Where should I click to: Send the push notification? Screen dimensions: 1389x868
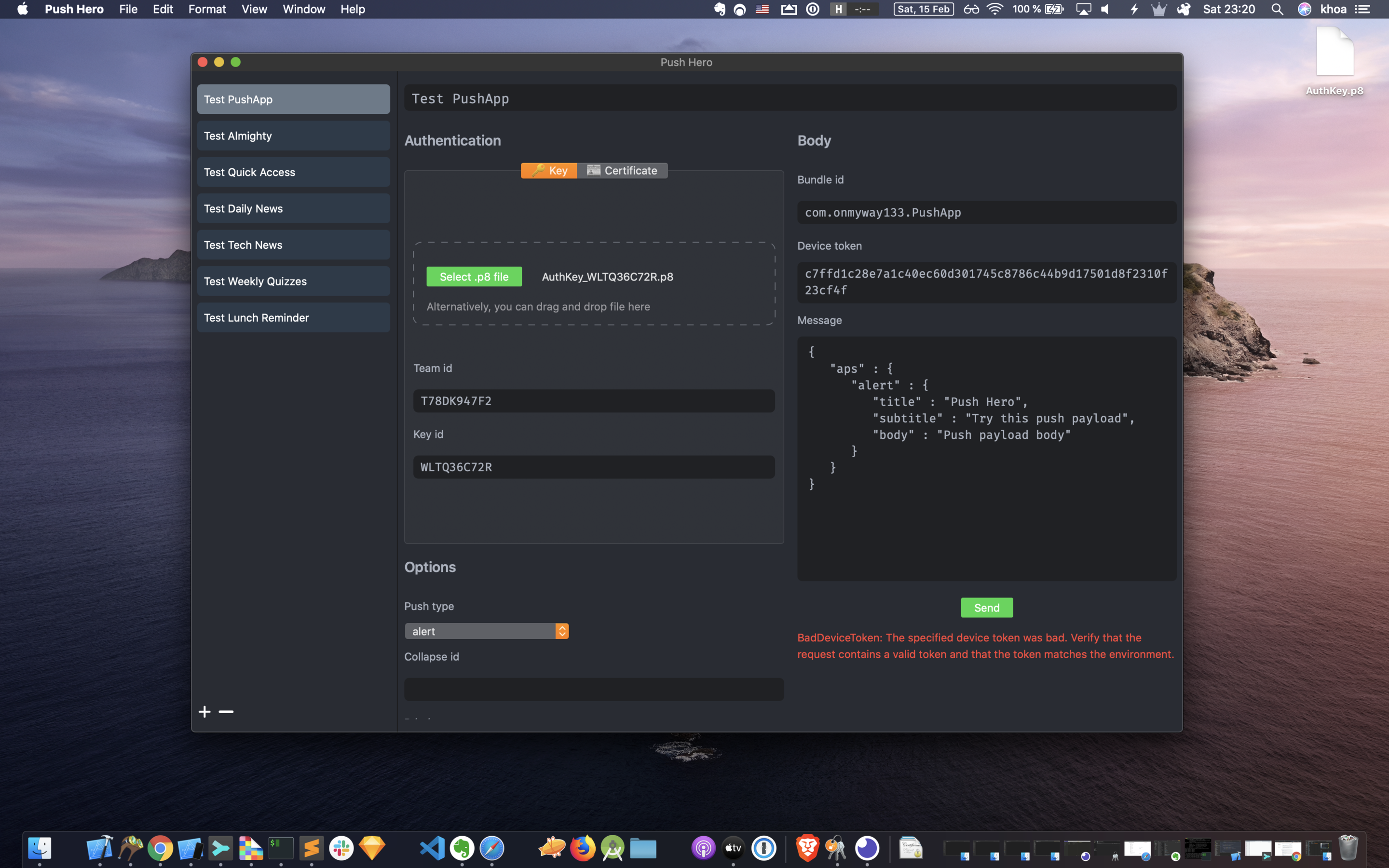pyautogui.click(x=987, y=608)
